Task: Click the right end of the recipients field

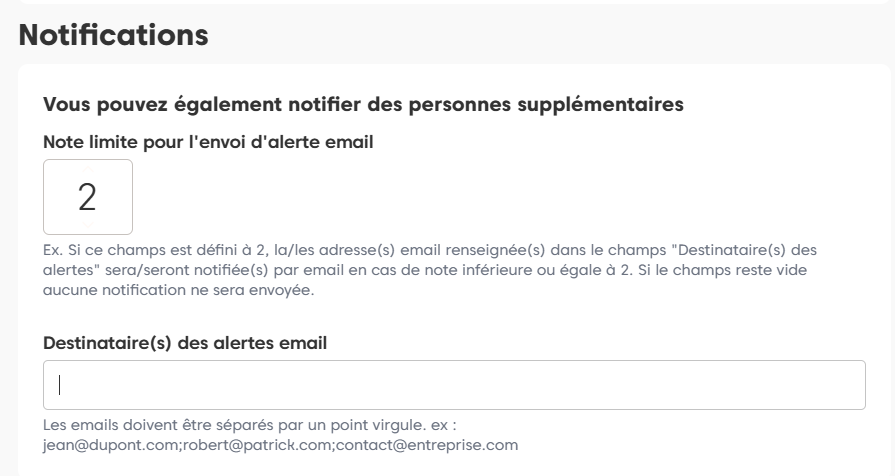Action: (x=850, y=385)
